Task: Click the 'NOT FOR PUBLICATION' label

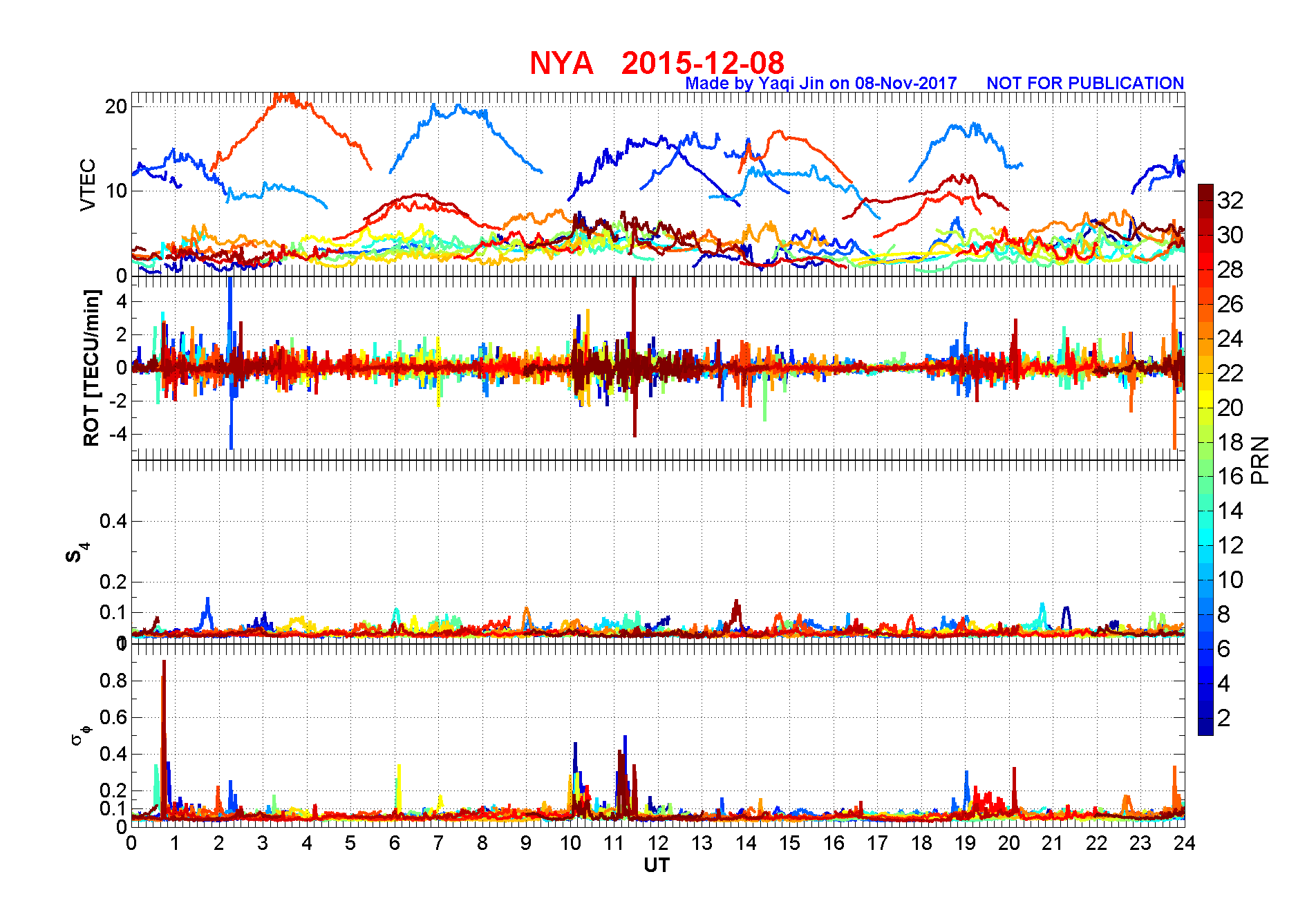Action: point(1085,84)
